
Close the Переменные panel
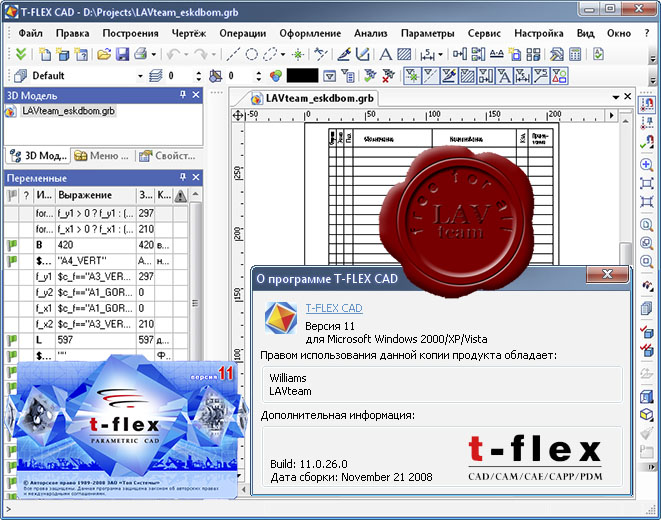[x=196, y=177]
